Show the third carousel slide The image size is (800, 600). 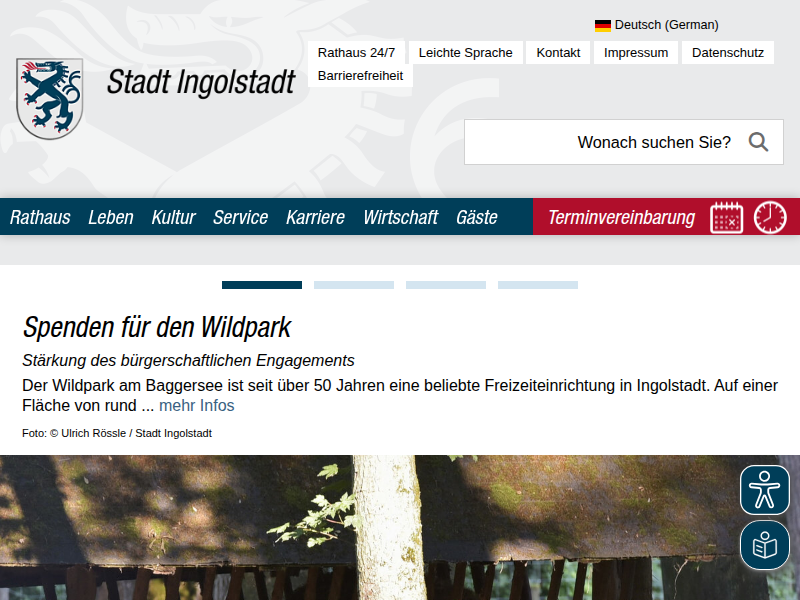click(x=446, y=285)
